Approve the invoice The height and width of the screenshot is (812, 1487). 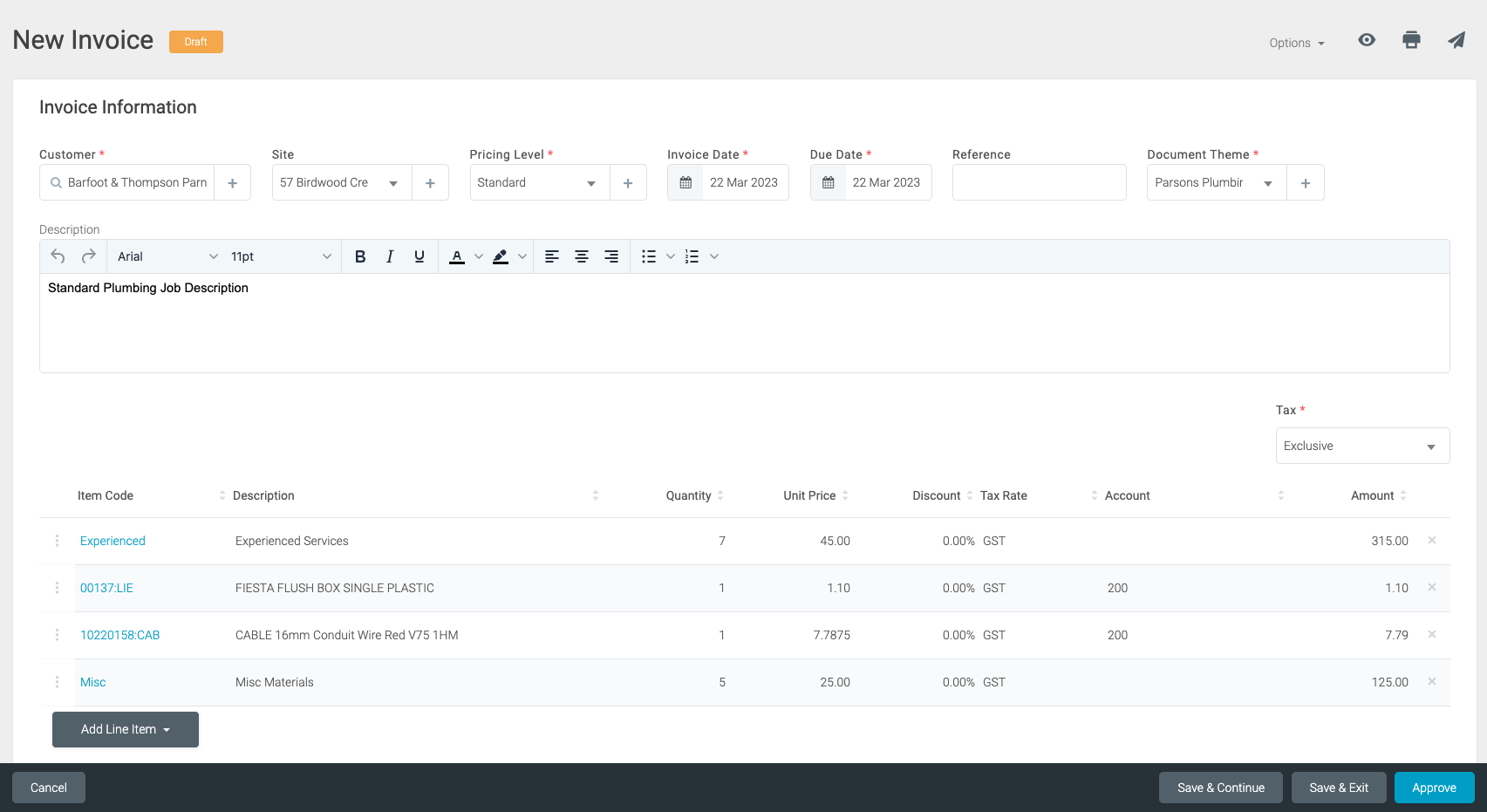click(x=1433, y=788)
